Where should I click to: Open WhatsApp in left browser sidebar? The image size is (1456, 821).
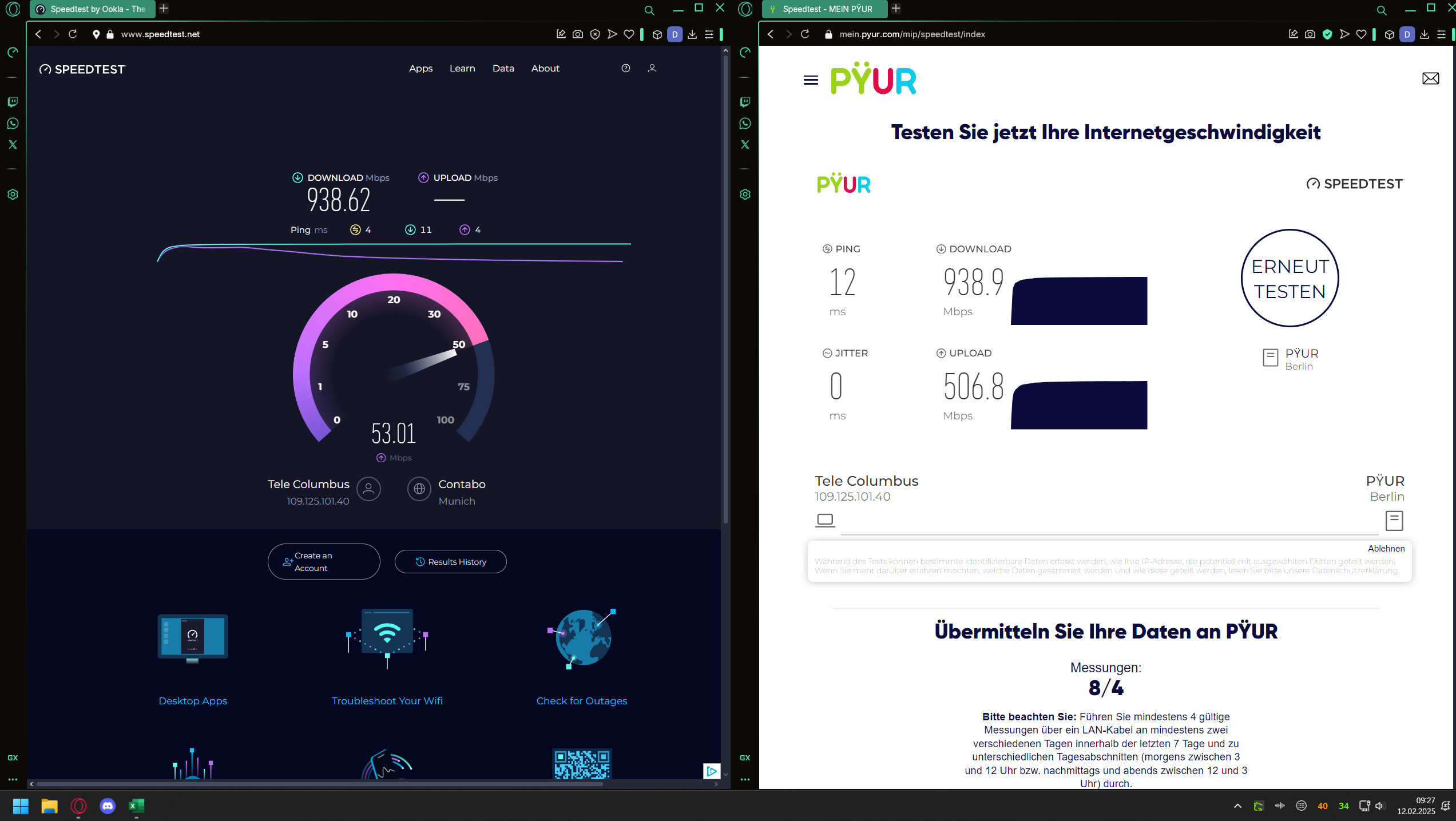pyautogui.click(x=13, y=124)
